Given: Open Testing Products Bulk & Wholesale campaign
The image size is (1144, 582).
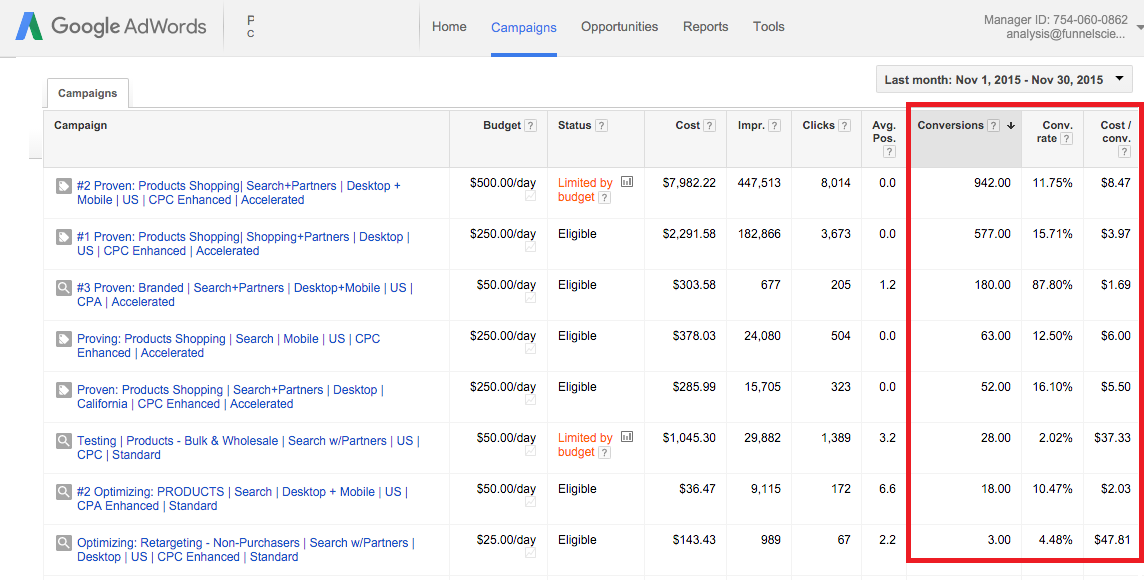Looking at the screenshot, I should pyautogui.click(x=248, y=448).
